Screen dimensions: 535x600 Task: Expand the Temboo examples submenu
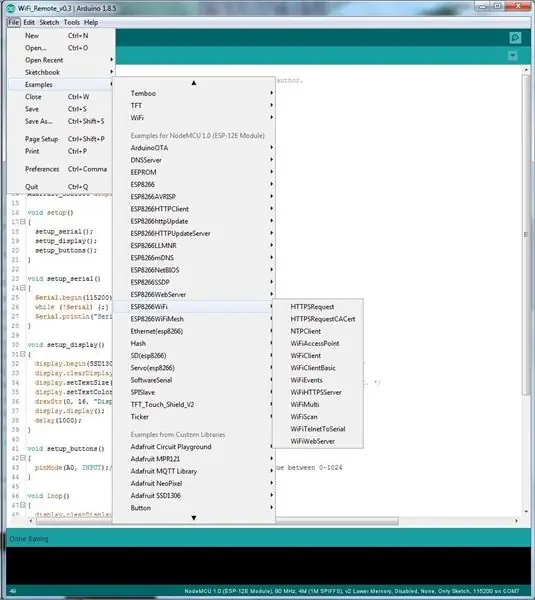pyautogui.click(x=194, y=93)
